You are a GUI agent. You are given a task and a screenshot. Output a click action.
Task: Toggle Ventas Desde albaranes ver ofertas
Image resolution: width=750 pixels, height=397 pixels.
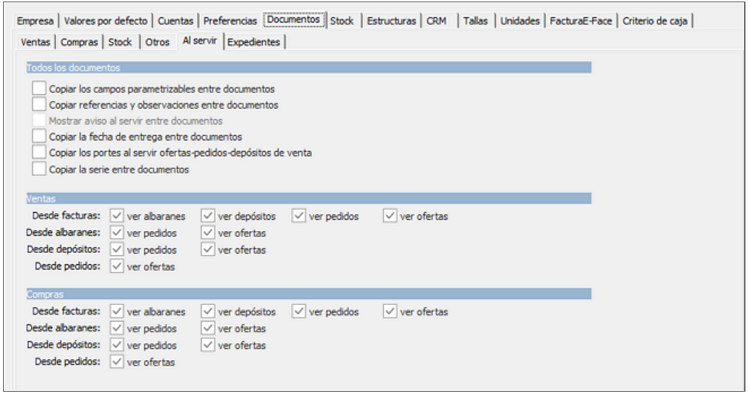click(208, 232)
